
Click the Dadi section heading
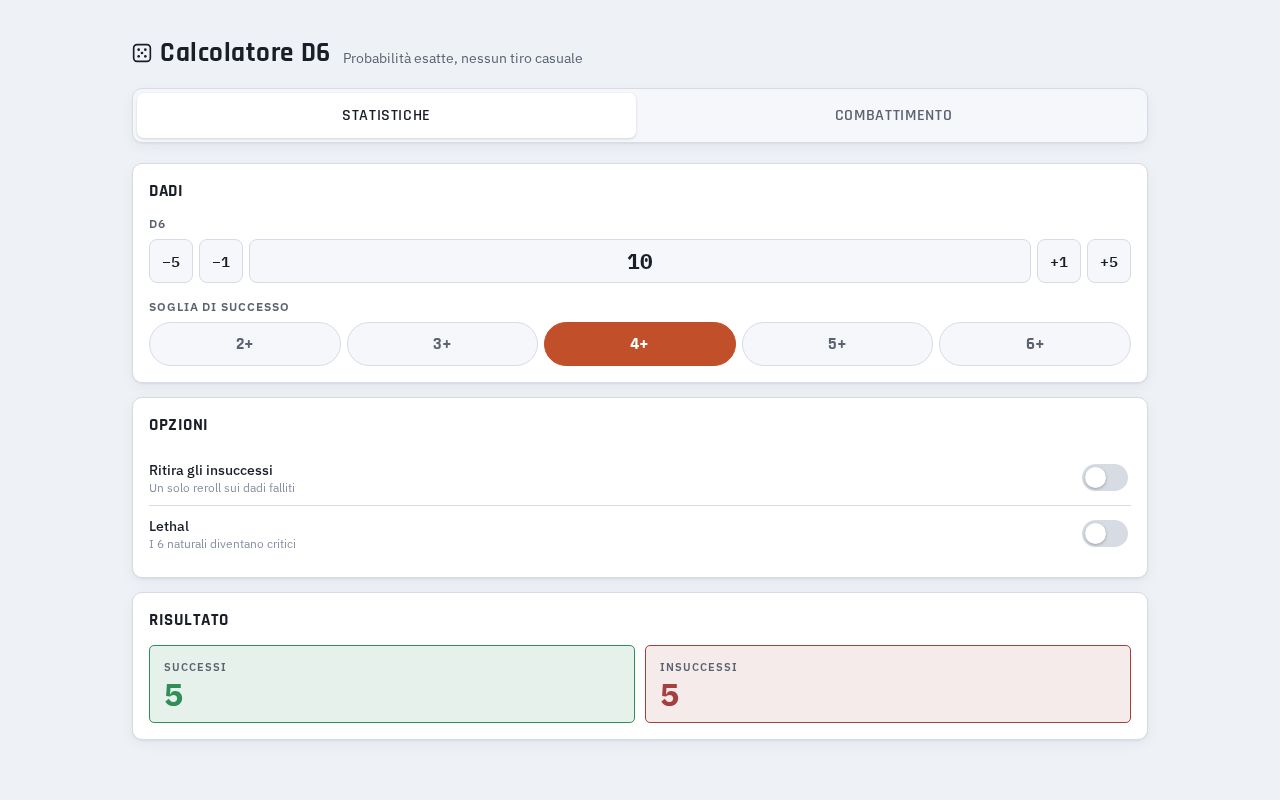[x=166, y=191]
